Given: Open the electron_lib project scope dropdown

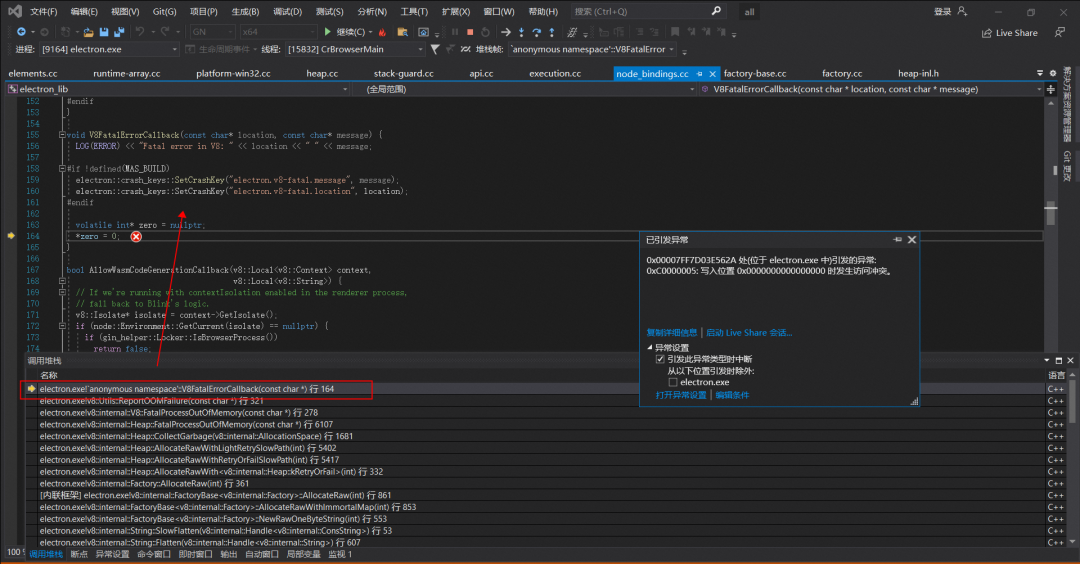Looking at the screenshot, I should (x=178, y=89).
